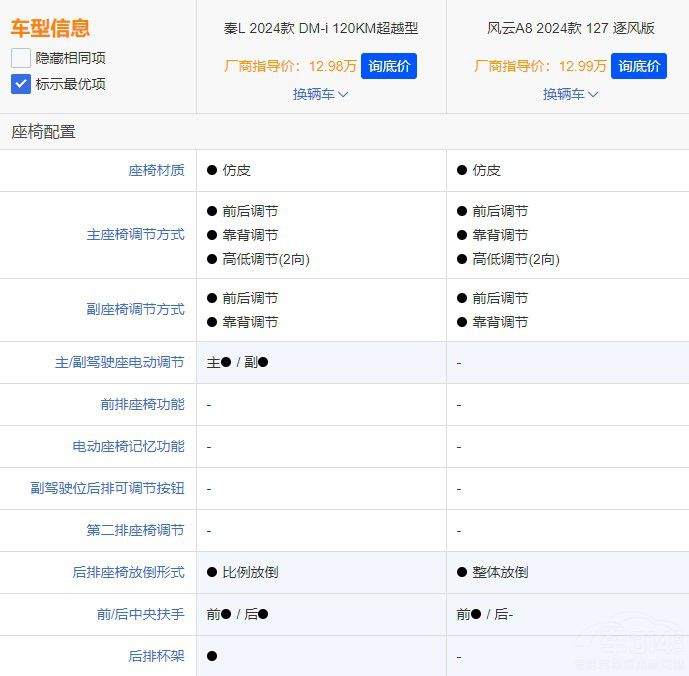Click the 主座椅调节方式 row label

click(x=135, y=235)
